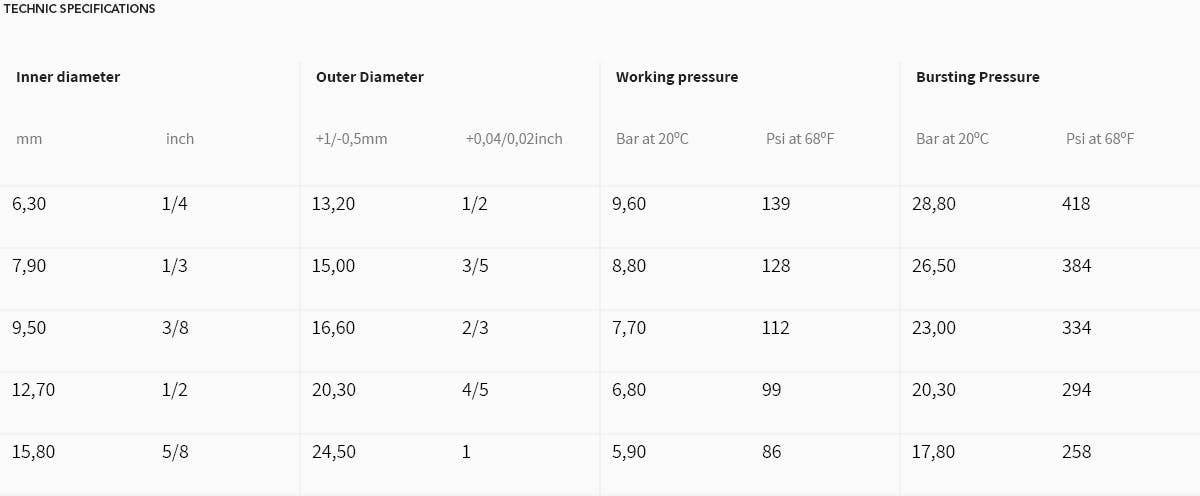The width and height of the screenshot is (1200, 496).
Task: Select the 9,60 working pressure bar value
Action: click(x=629, y=204)
